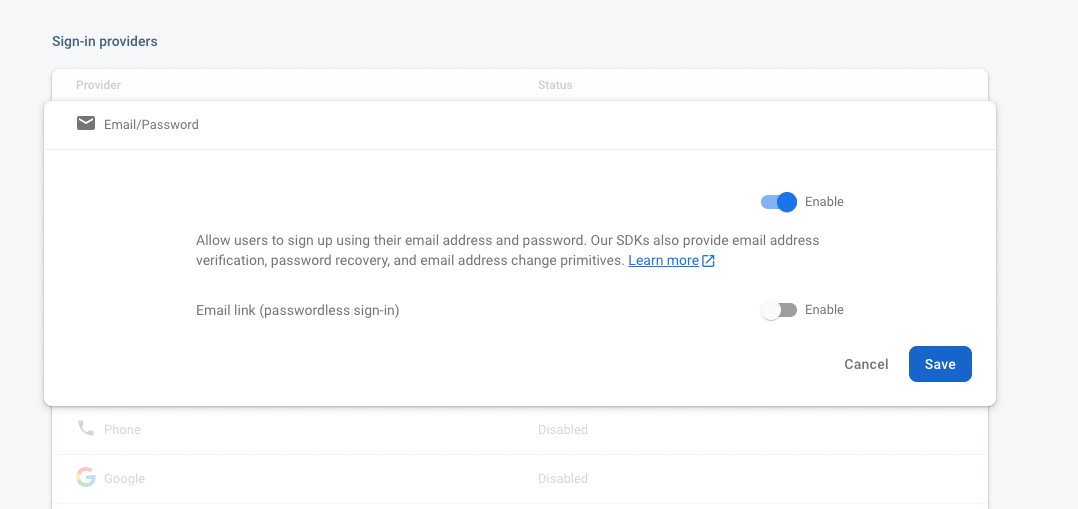Select the Disabled status of Google
This screenshot has width=1078, height=509.
562,479
